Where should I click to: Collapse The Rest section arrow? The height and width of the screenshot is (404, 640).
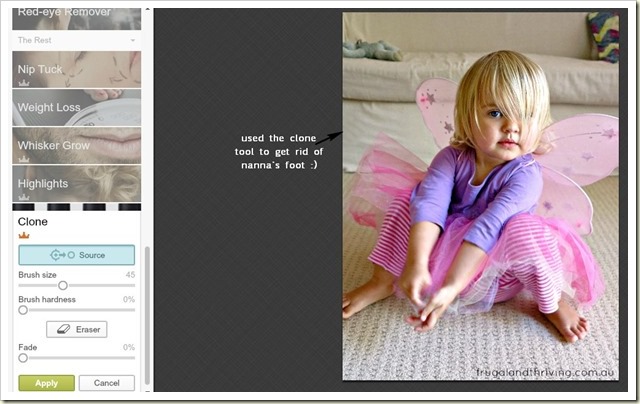pos(133,40)
